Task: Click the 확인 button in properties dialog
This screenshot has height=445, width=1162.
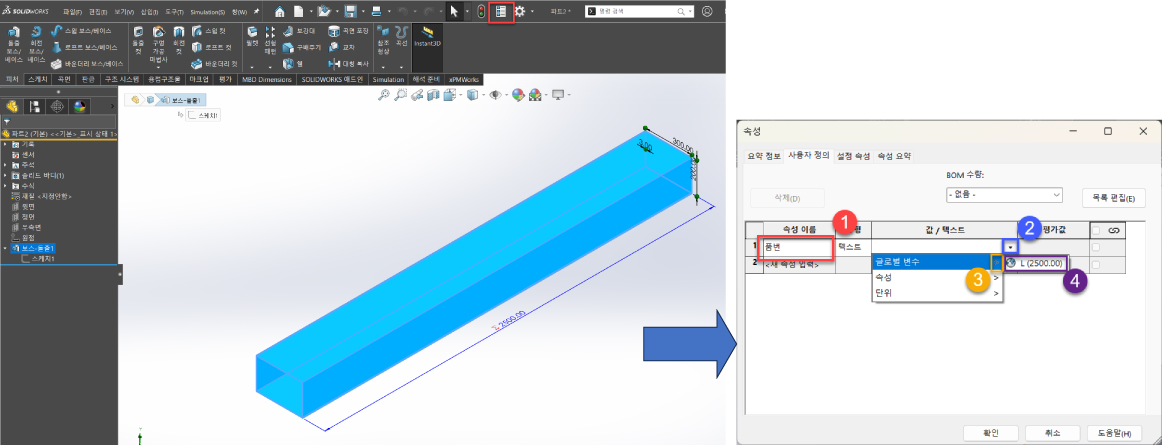Action: coord(988,432)
